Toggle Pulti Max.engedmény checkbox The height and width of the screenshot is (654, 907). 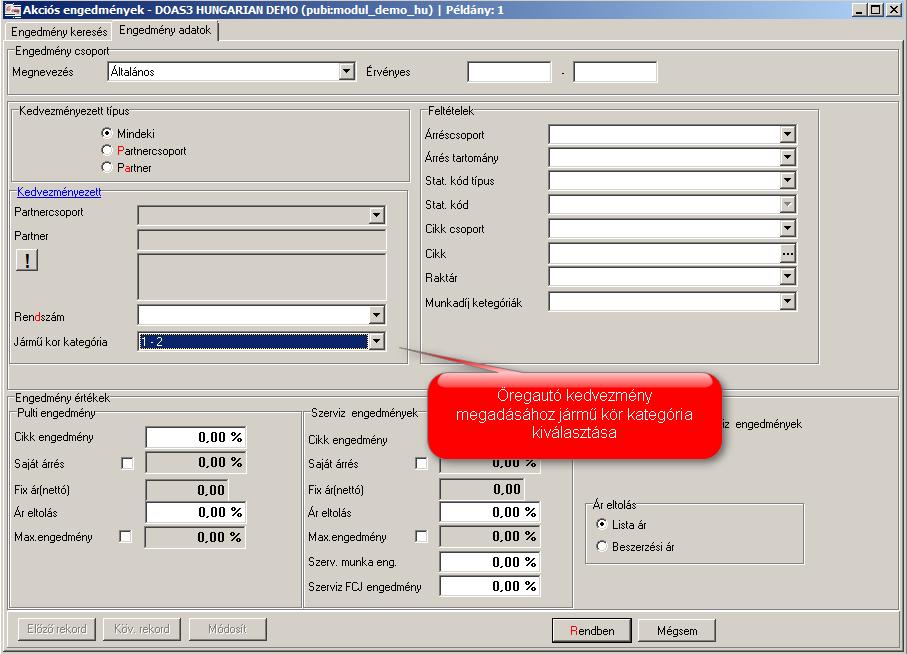125,537
